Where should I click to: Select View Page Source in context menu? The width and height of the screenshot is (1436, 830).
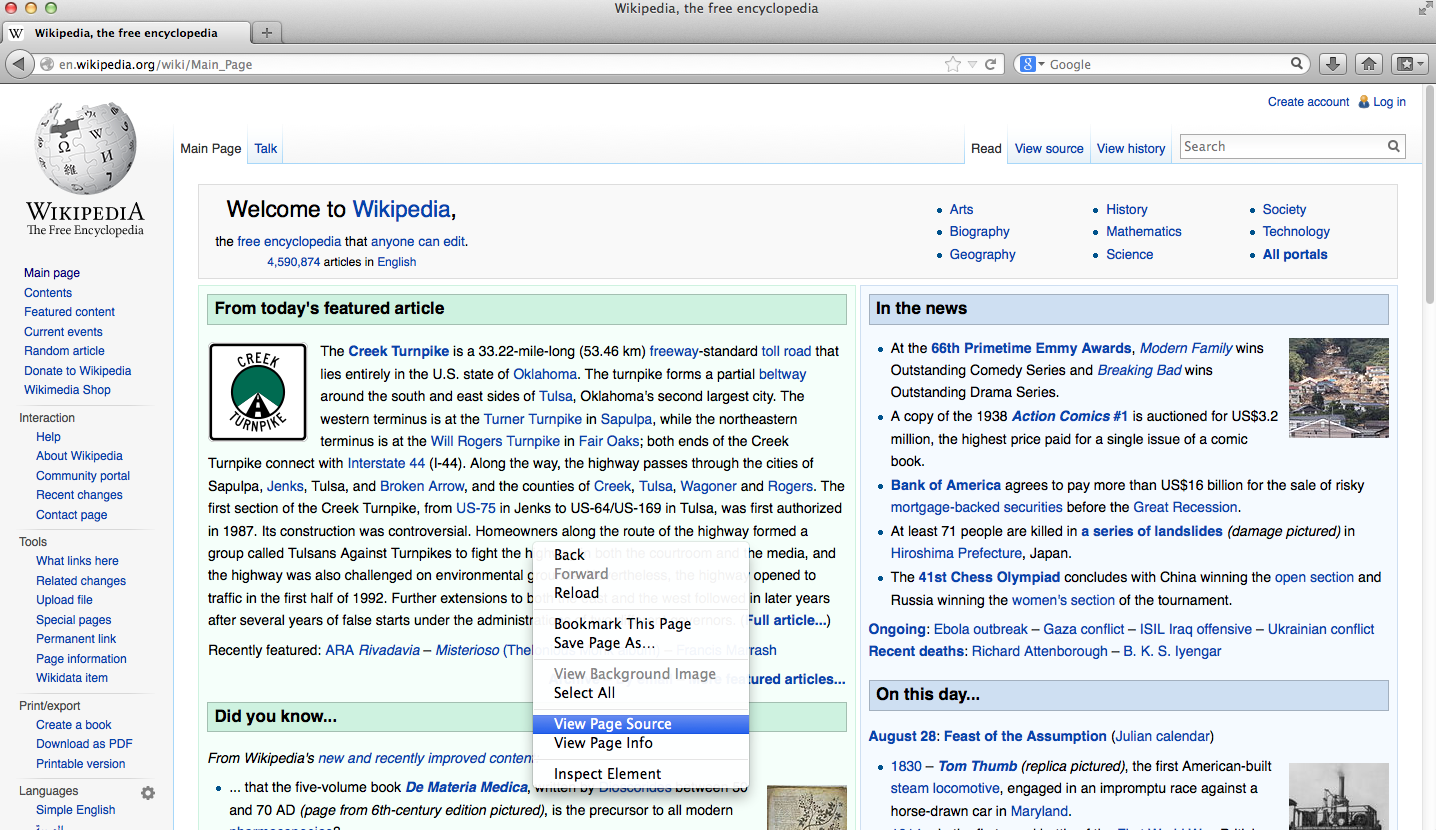612,724
